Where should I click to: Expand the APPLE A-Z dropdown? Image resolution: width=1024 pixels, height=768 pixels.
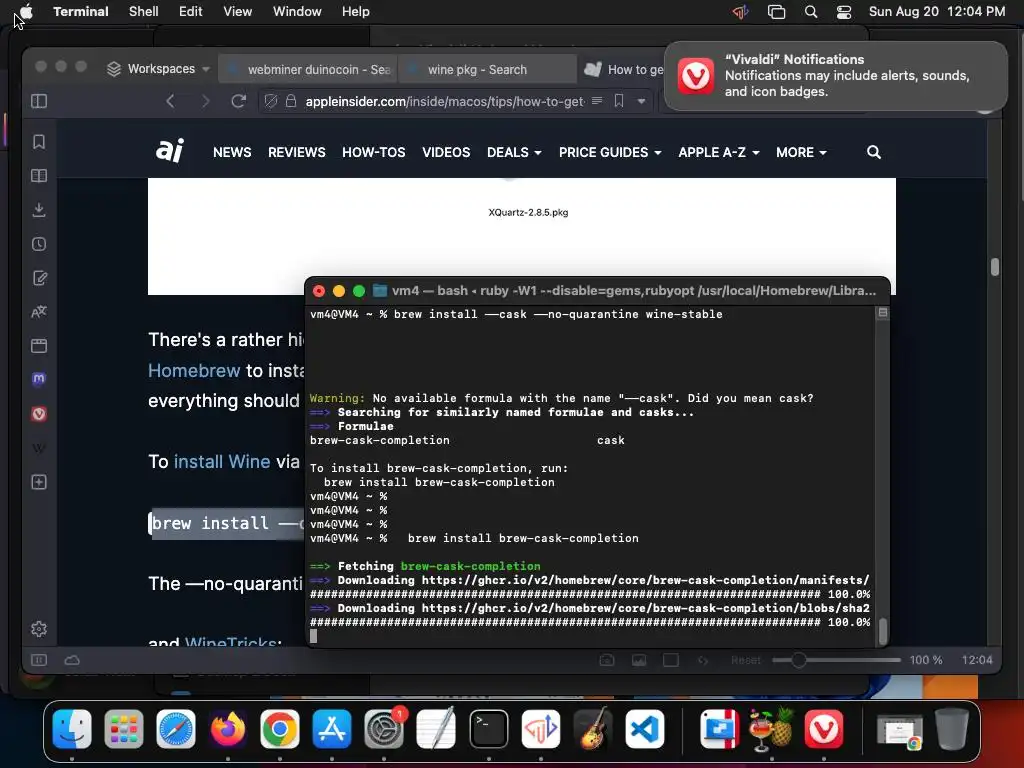pos(718,152)
